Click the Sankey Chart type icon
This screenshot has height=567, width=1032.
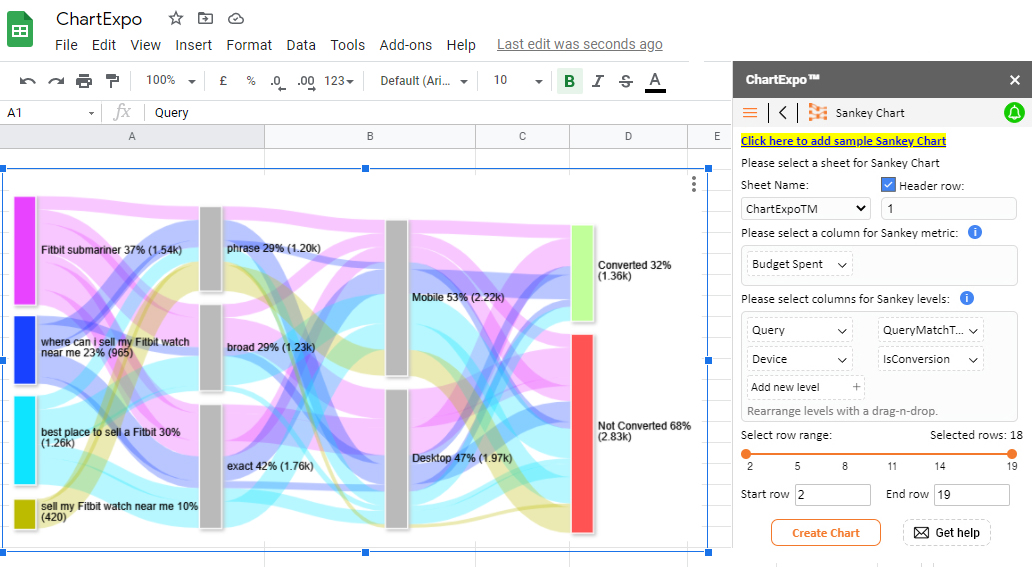[817, 113]
